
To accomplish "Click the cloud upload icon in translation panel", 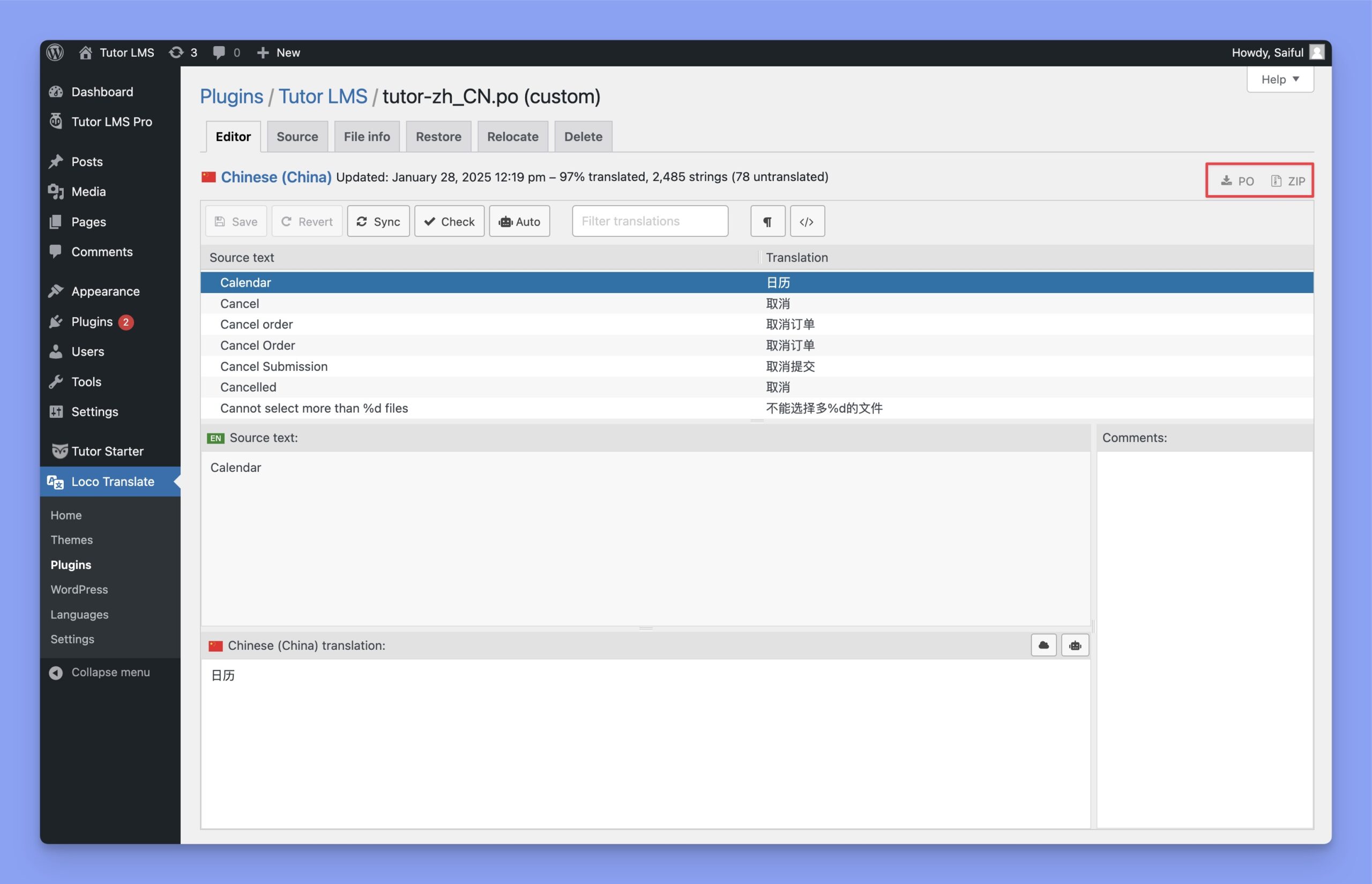I will pos(1043,645).
